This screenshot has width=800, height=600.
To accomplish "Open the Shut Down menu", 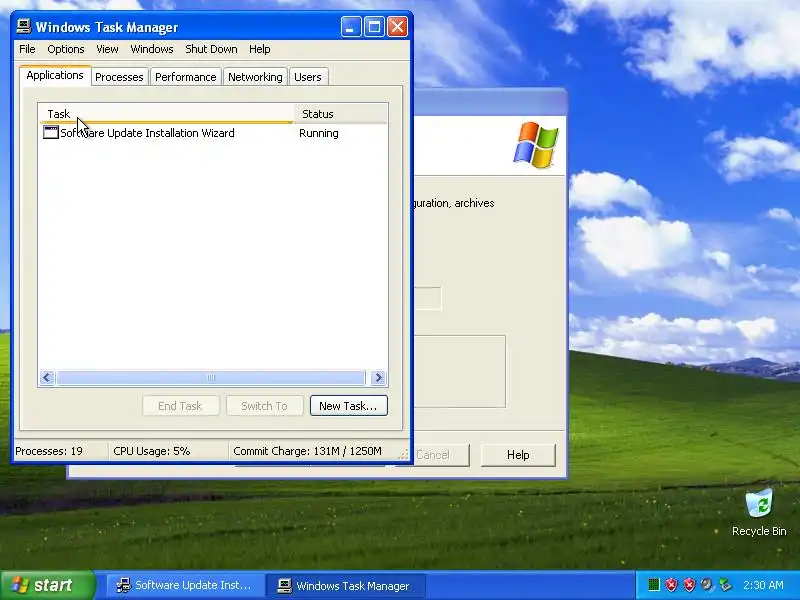I will click(x=211, y=49).
